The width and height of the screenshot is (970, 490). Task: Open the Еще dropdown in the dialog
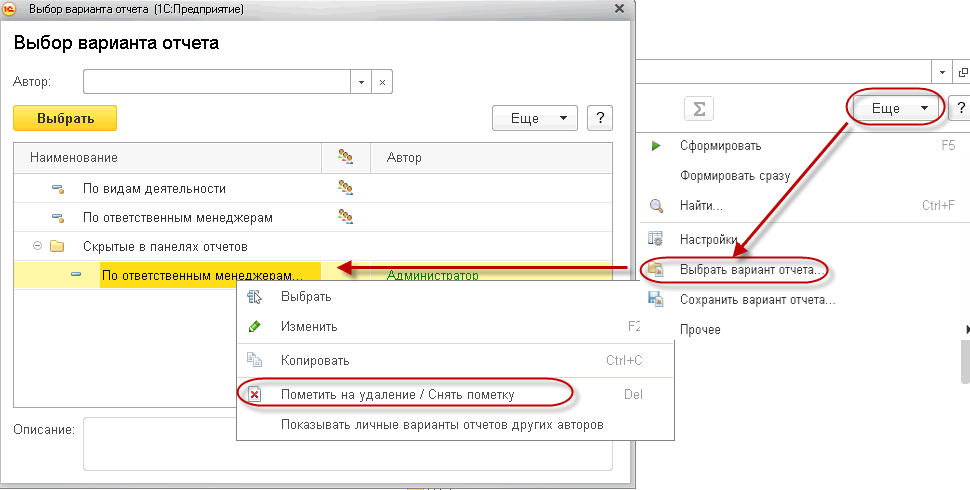coord(534,118)
